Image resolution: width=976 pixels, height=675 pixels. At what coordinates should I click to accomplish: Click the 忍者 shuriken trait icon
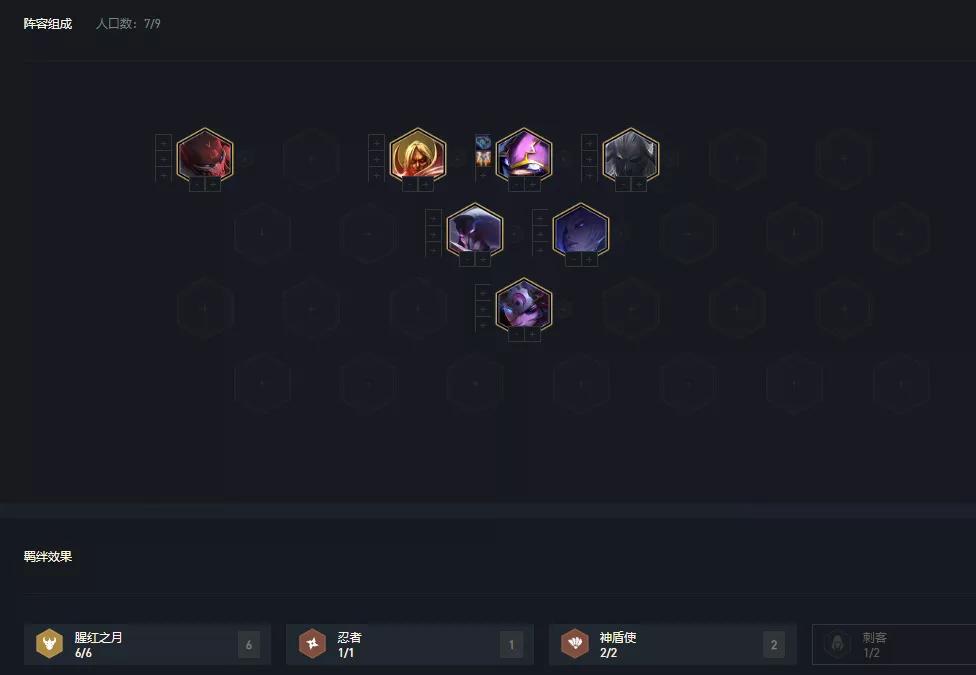tap(312, 644)
